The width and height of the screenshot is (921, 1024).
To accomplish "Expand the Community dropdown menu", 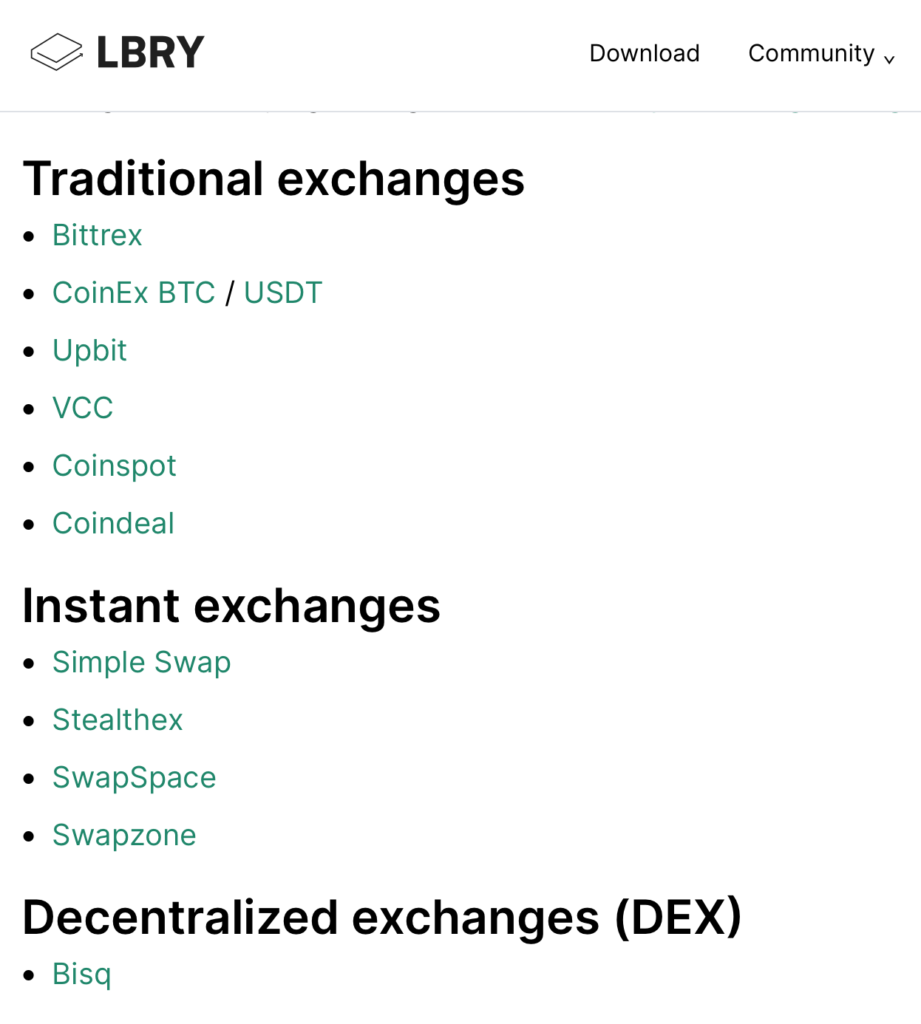I will tap(811, 53).
